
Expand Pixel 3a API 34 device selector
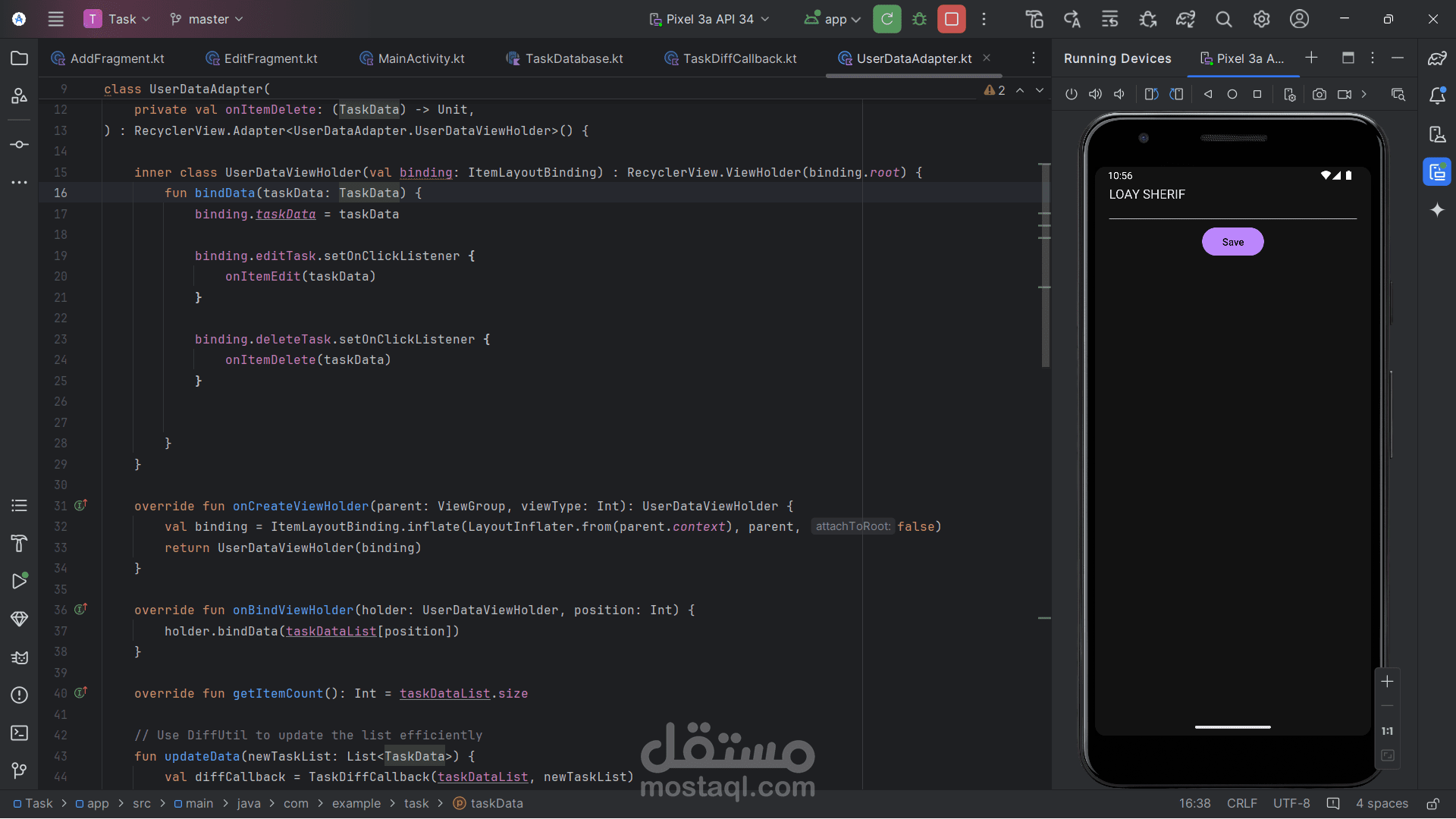[709, 19]
